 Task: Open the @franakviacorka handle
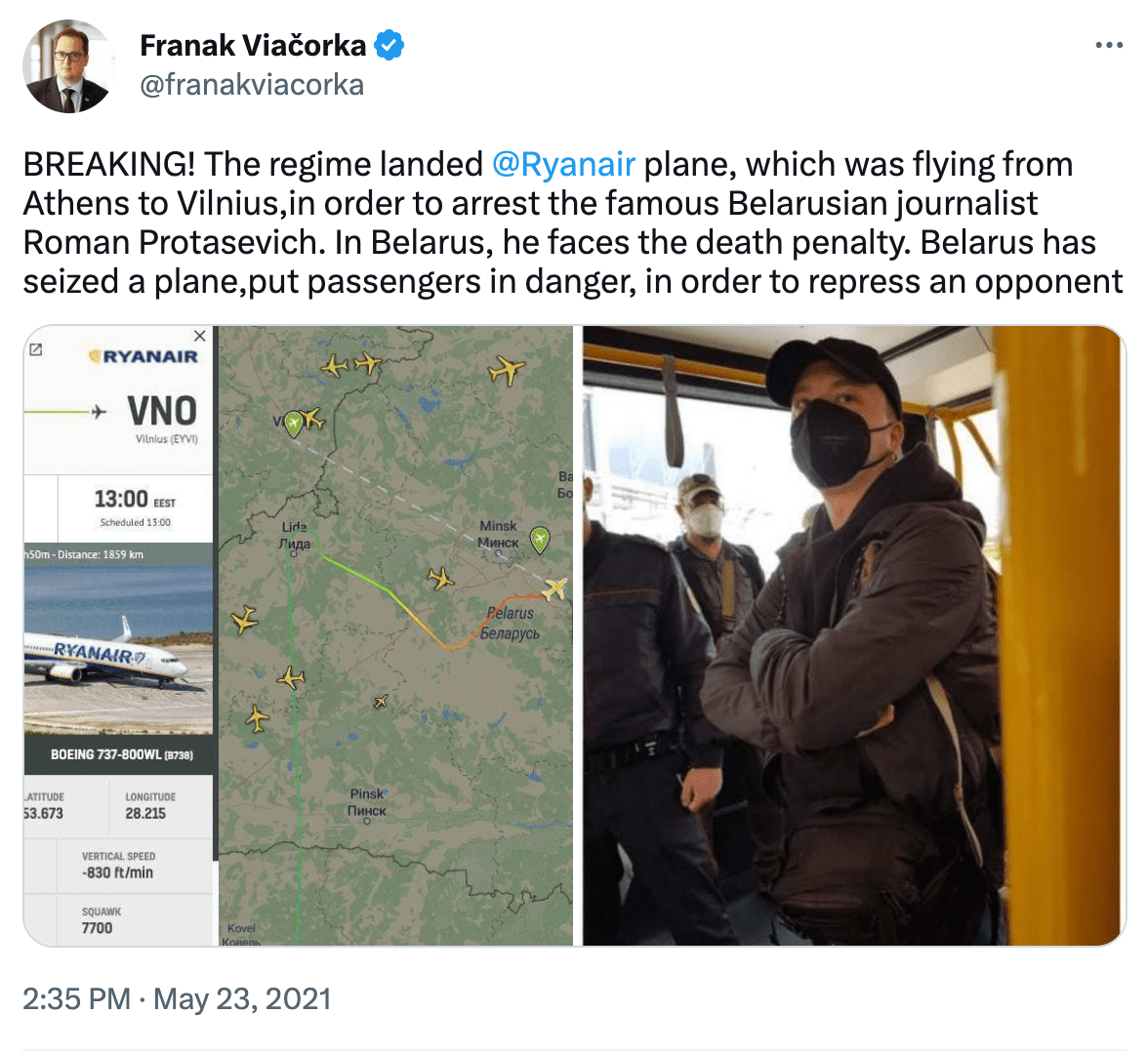252,85
